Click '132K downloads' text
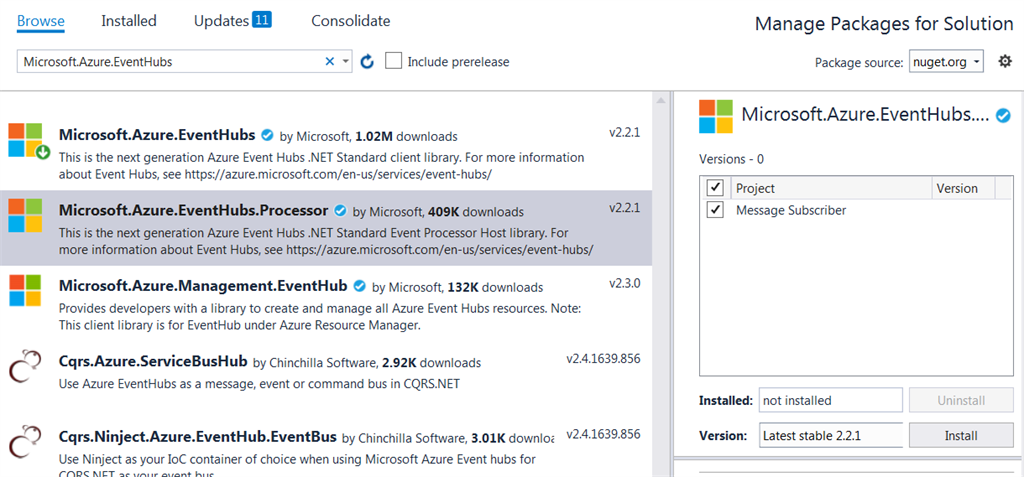 coord(495,288)
